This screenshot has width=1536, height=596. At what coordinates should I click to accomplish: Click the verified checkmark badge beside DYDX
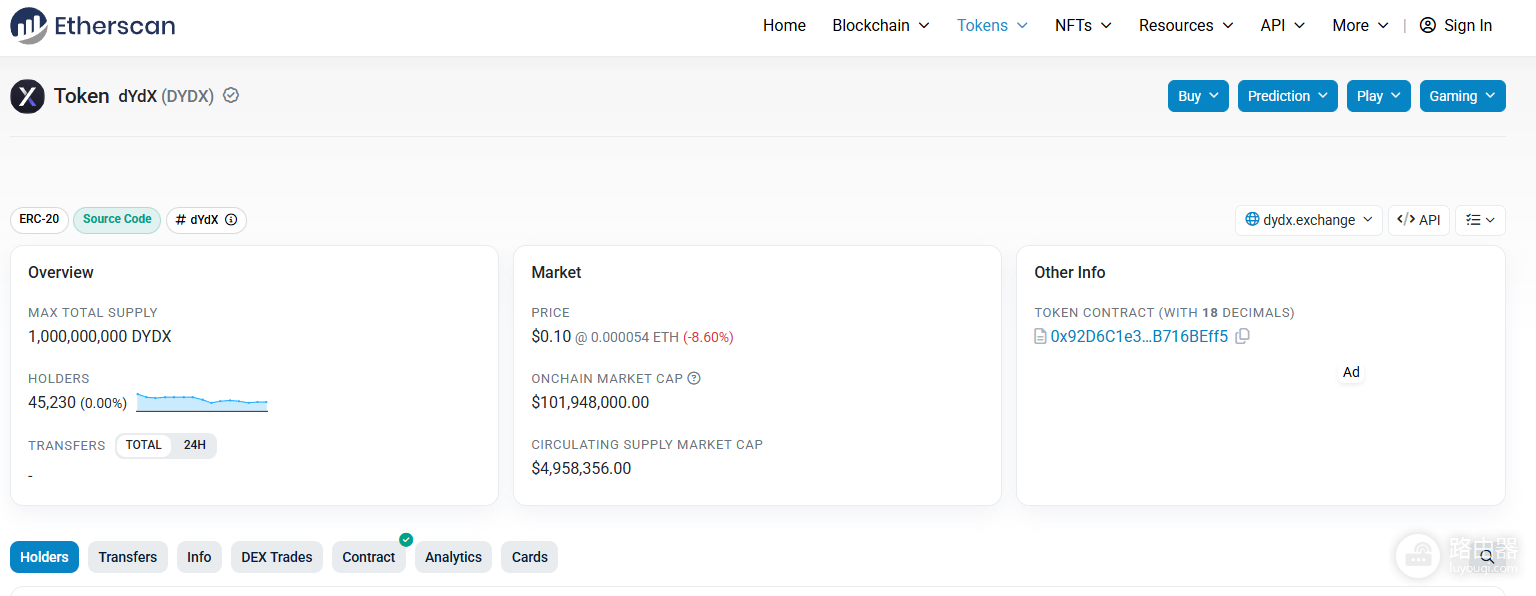[231, 96]
